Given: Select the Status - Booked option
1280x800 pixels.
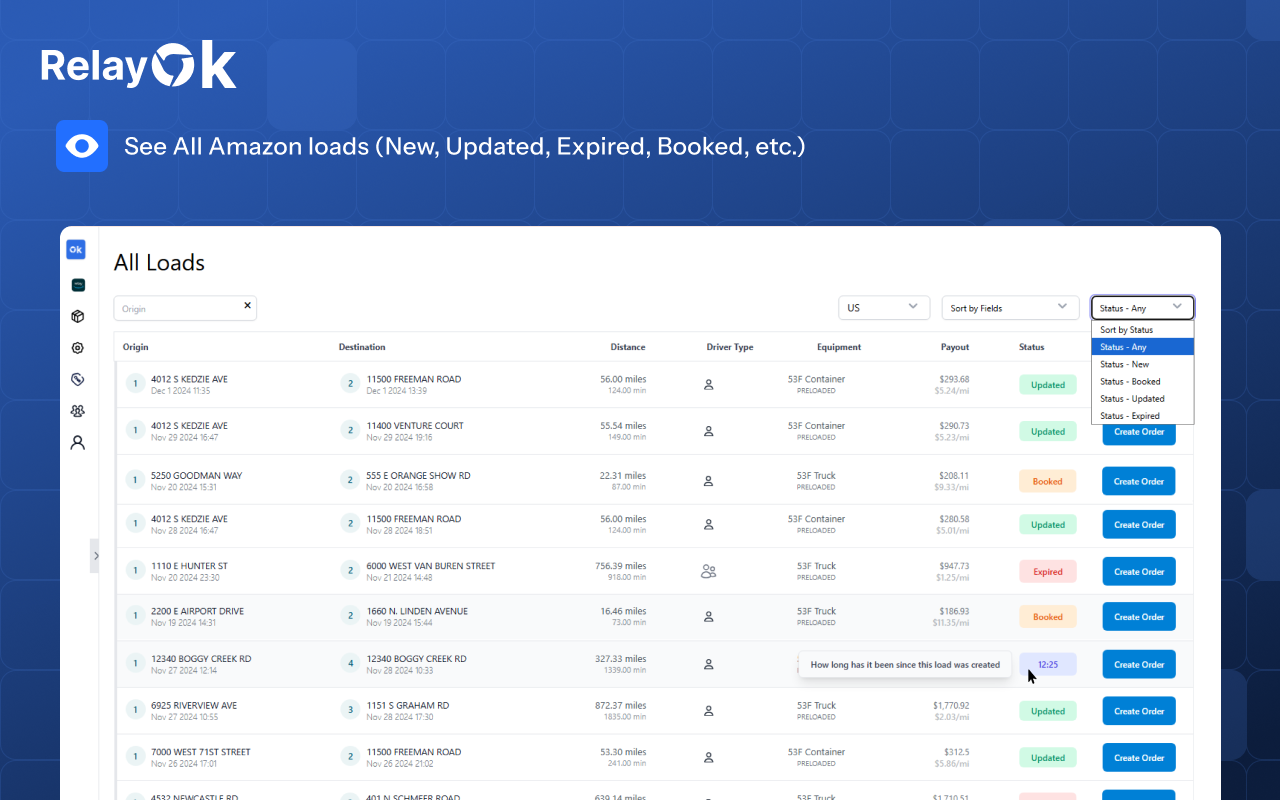Looking at the screenshot, I should (x=1142, y=381).
